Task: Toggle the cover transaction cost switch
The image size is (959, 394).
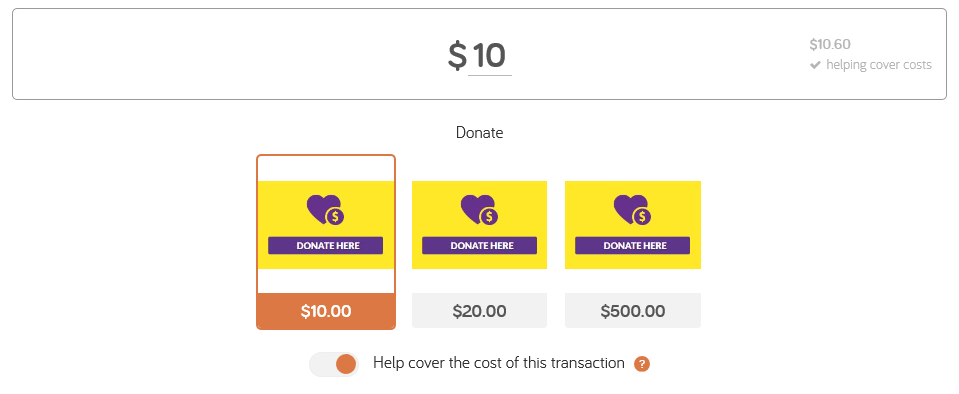Action: point(333,364)
